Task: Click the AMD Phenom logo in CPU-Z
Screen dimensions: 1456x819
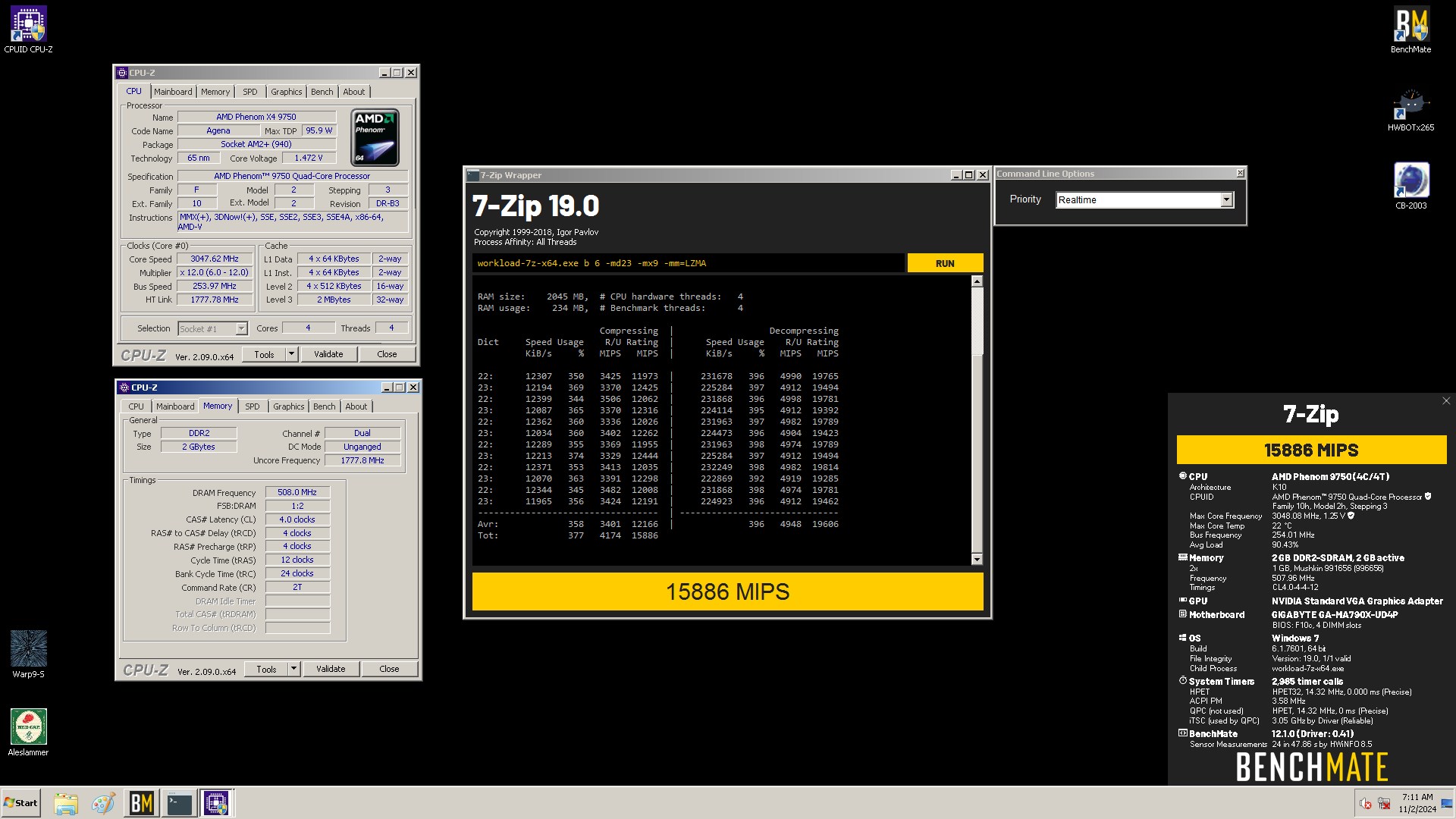Action: [375, 137]
